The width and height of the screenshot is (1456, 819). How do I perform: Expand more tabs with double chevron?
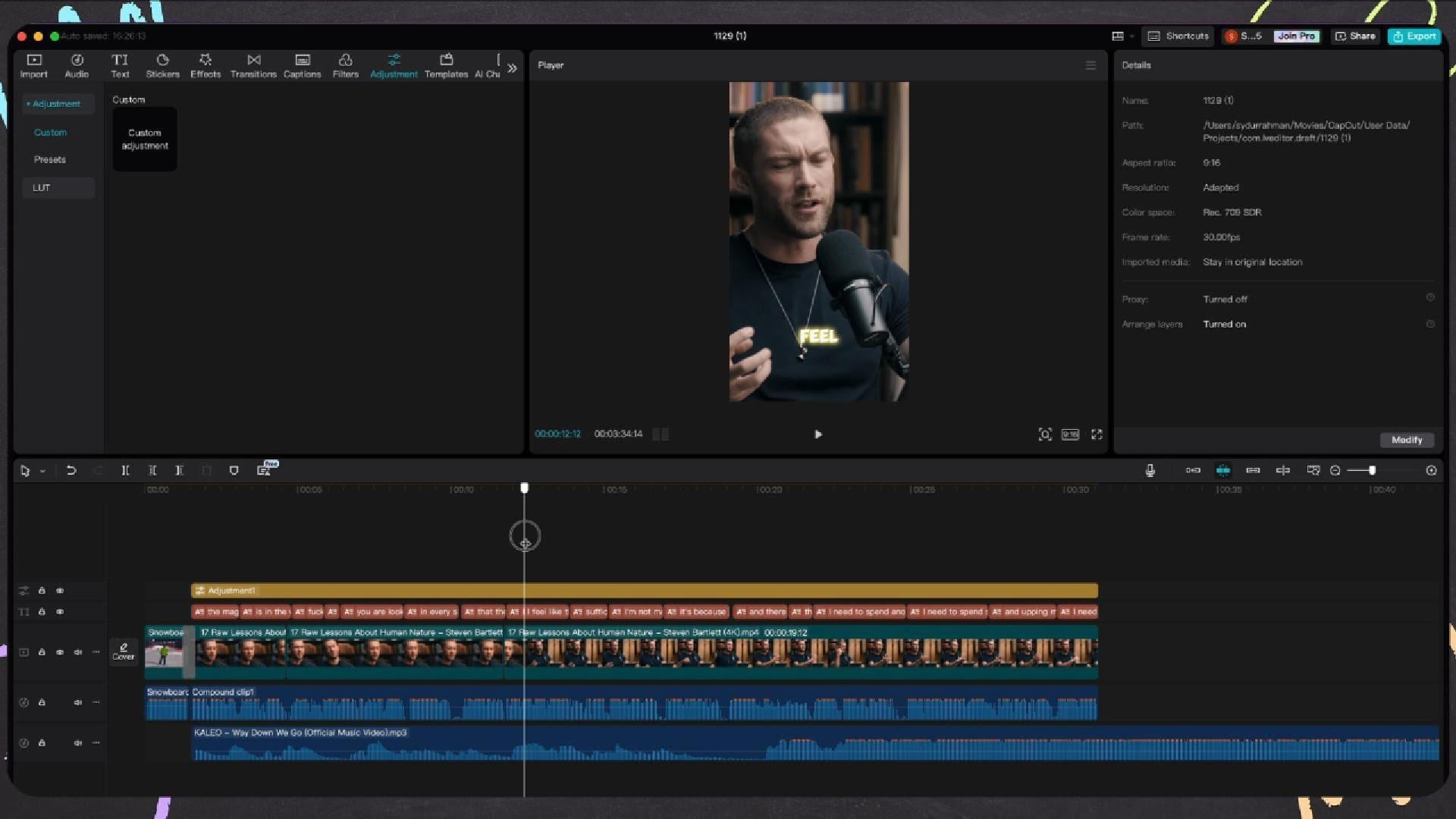coord(513,68)
